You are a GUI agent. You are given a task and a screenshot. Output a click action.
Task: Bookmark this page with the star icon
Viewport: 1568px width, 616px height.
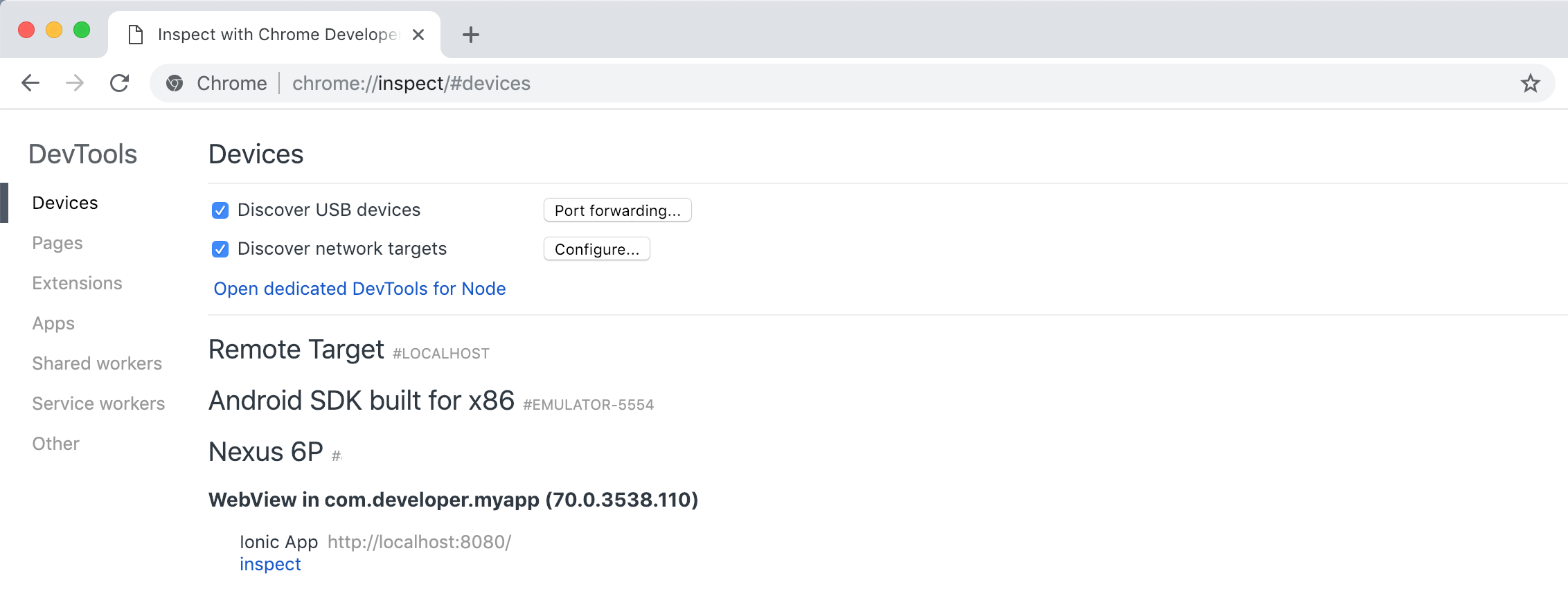tap(1530, 83)
